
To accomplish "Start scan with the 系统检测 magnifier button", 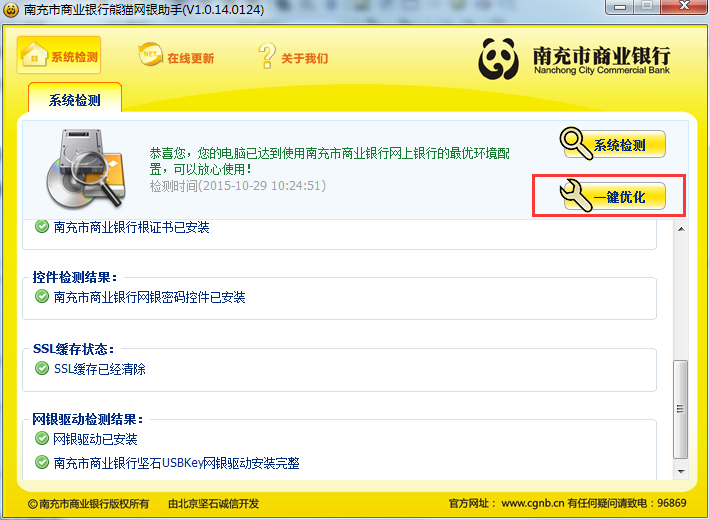I will point(613,144).
